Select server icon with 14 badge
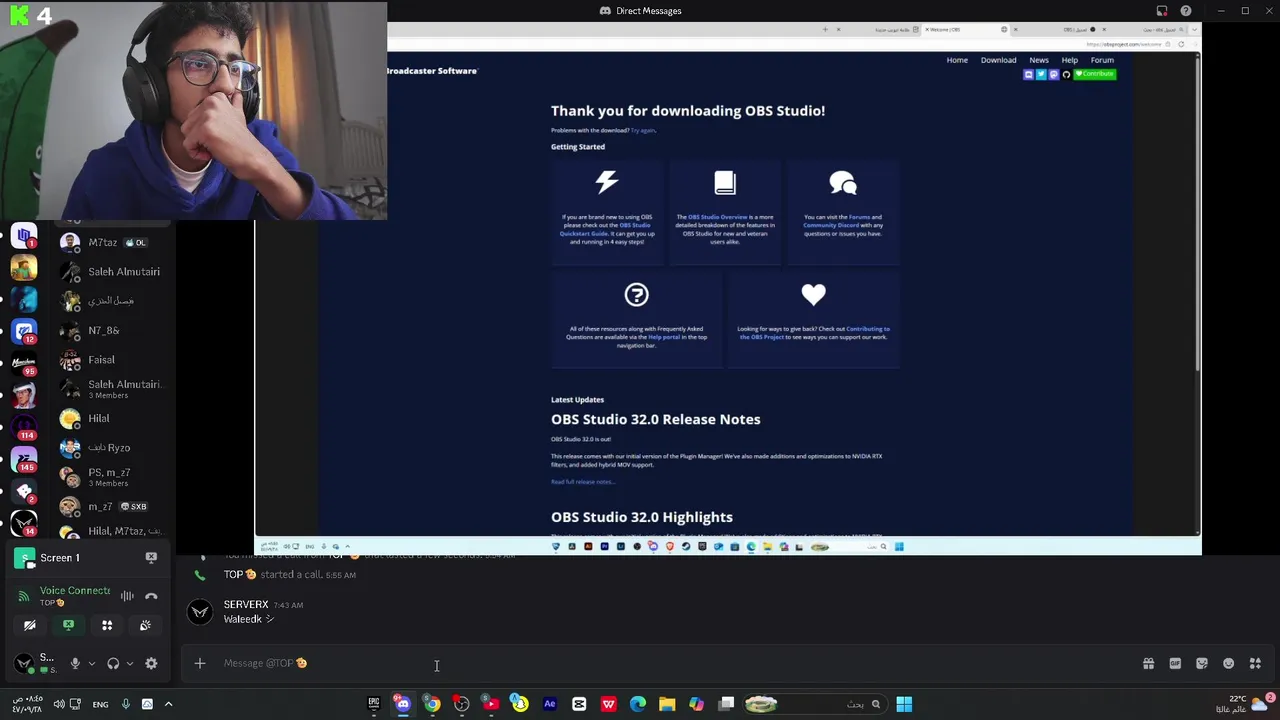The height and width of the screenshot is (720, 1280). [24, 522]
